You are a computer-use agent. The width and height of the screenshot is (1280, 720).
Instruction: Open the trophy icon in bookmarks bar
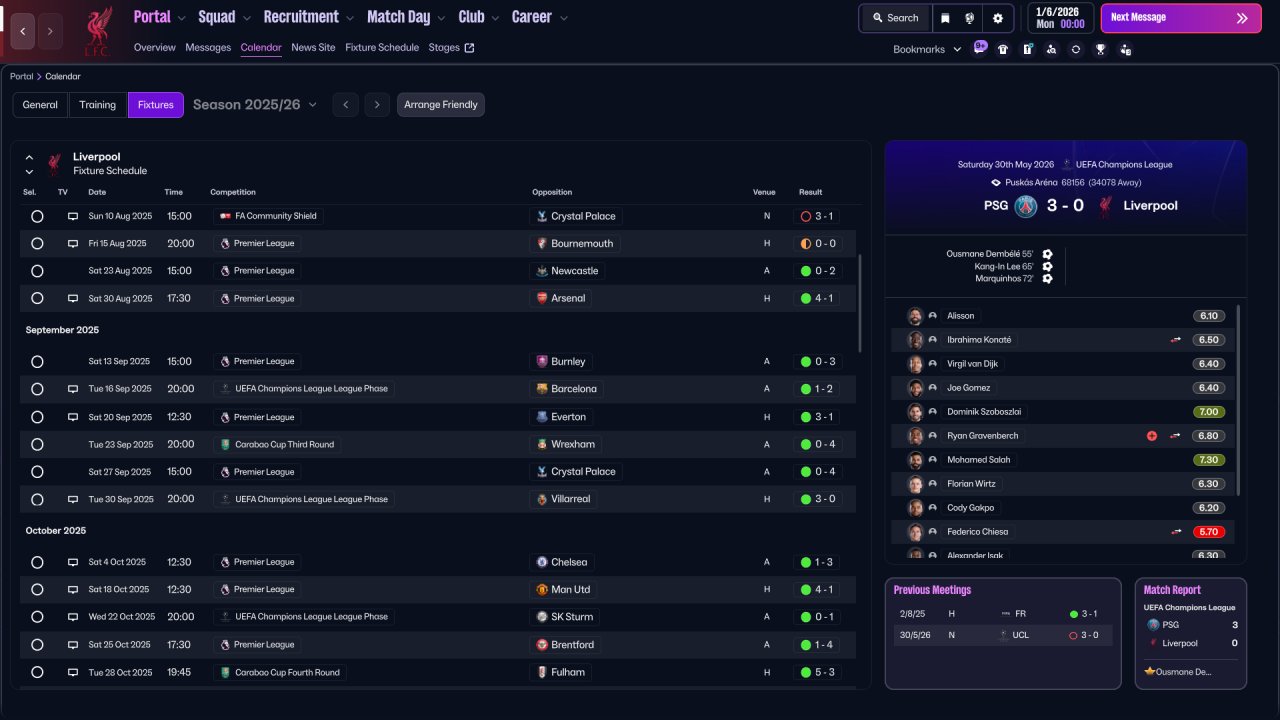(1100, 49)
